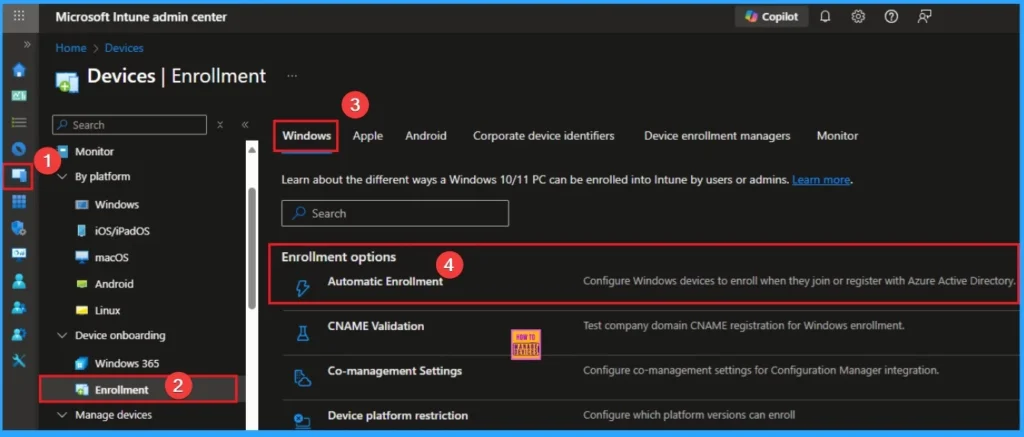This screenshot has width=1024, height=437.
Task: Click the Home breadcrumb link
Action: coord(71,48)
